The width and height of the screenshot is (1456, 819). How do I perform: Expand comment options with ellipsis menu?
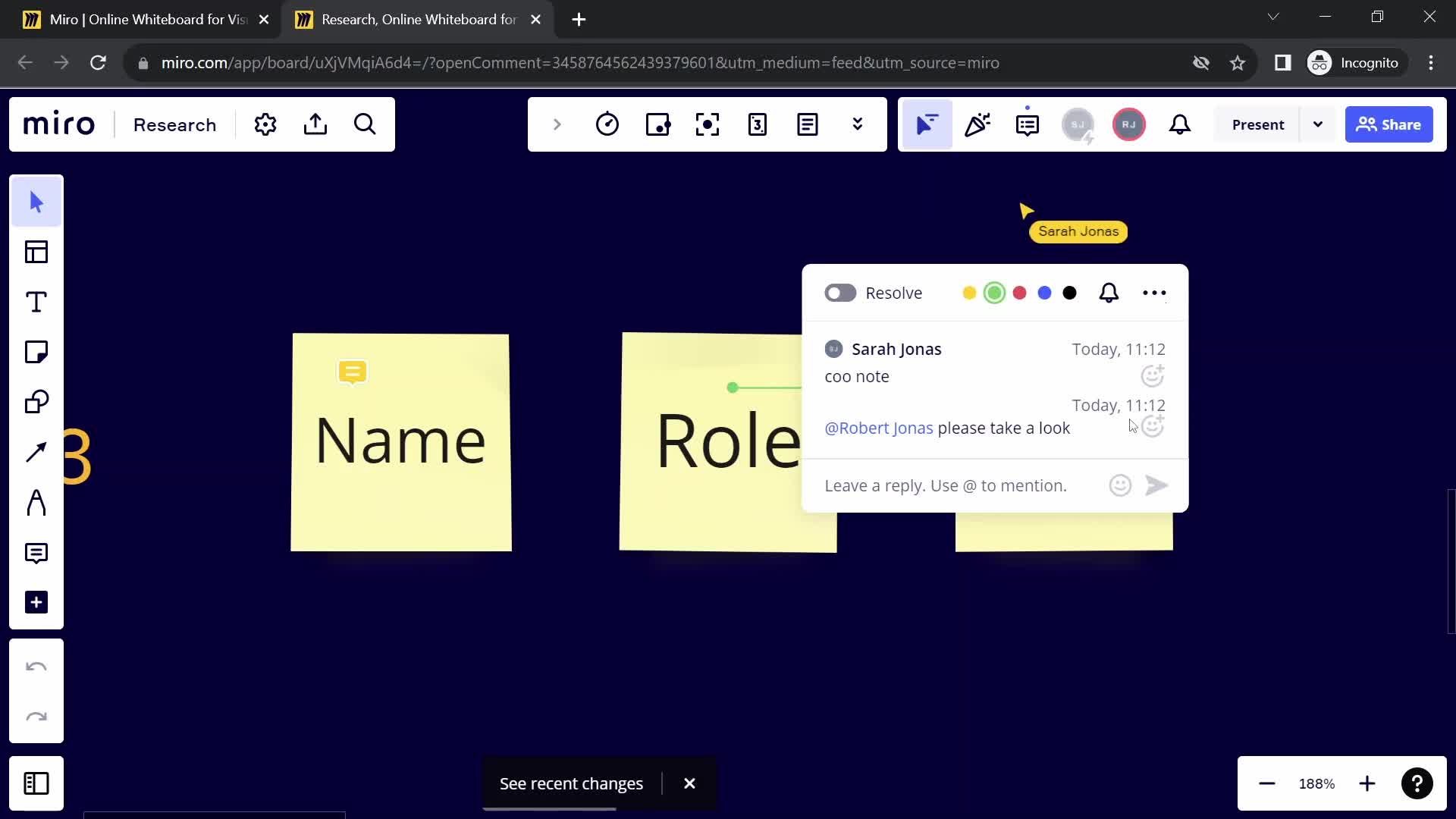(x=1154, y=292)
